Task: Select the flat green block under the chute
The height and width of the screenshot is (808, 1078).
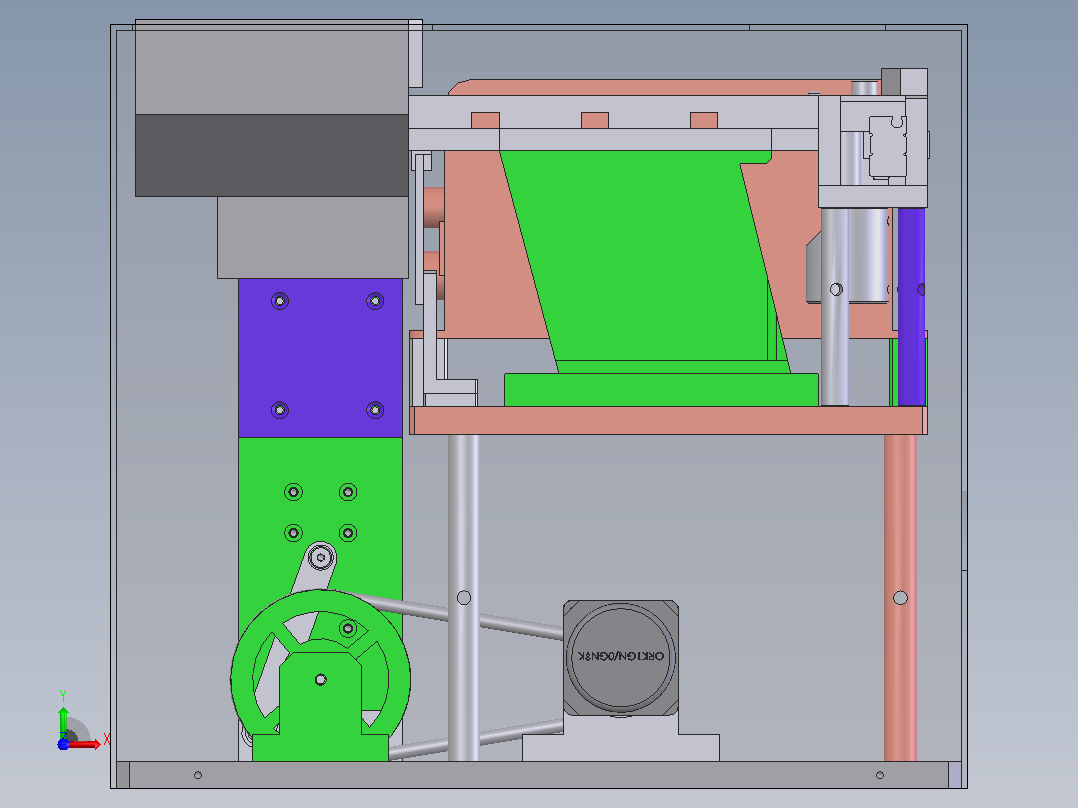Action: pos(661,390)
